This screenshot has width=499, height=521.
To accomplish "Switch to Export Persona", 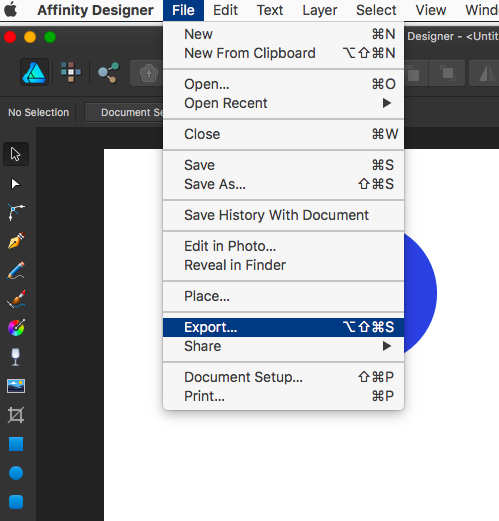I will tap(108, 72).
